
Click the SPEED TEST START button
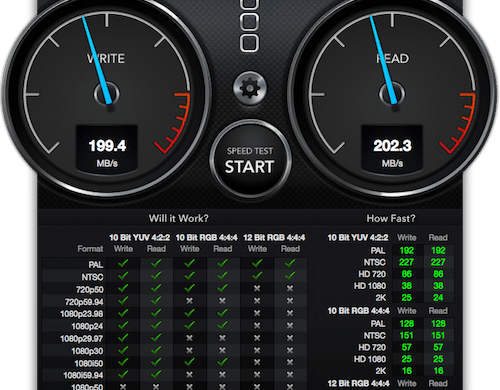point(250,160)
